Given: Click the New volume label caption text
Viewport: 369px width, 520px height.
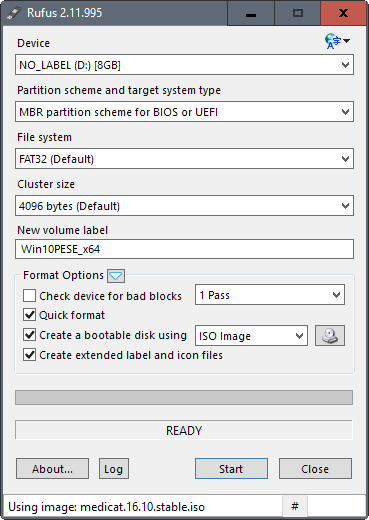Looking at the screenshot, I should pos(63,230).
